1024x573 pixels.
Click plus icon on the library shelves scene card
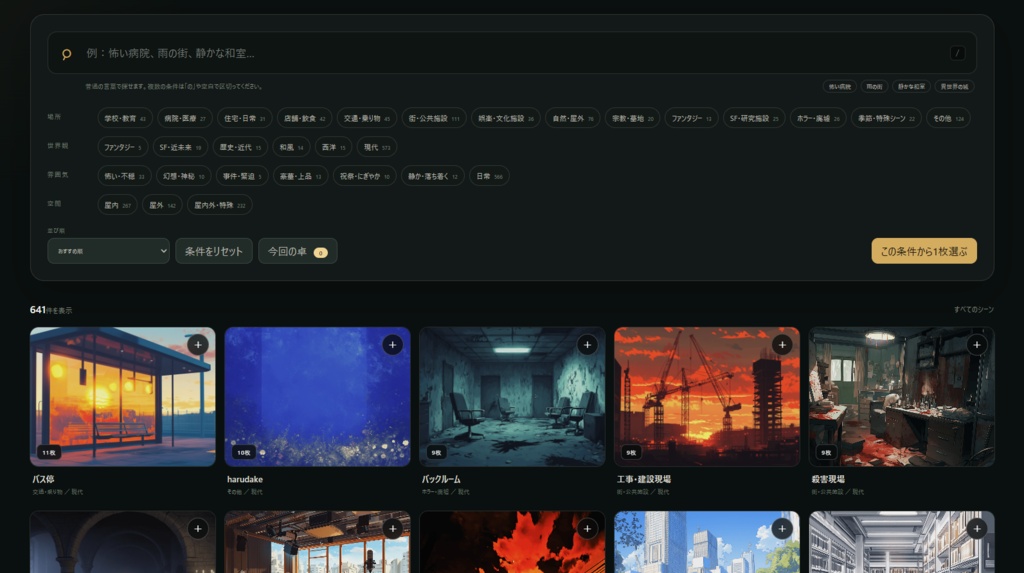[x=976, y=529]
